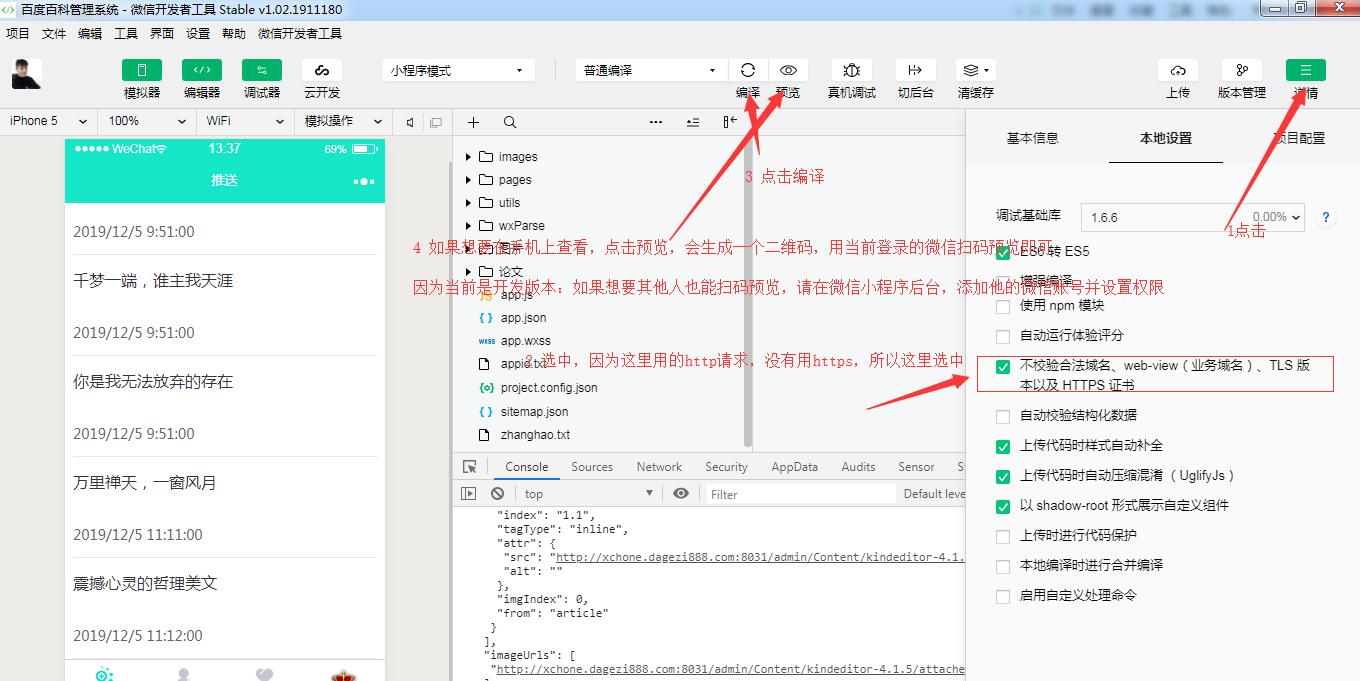Viewport: 1360px width, 681px height.
Task: Toggle the 调试器 debugger panel button
Action: click(x=262, y=70)
